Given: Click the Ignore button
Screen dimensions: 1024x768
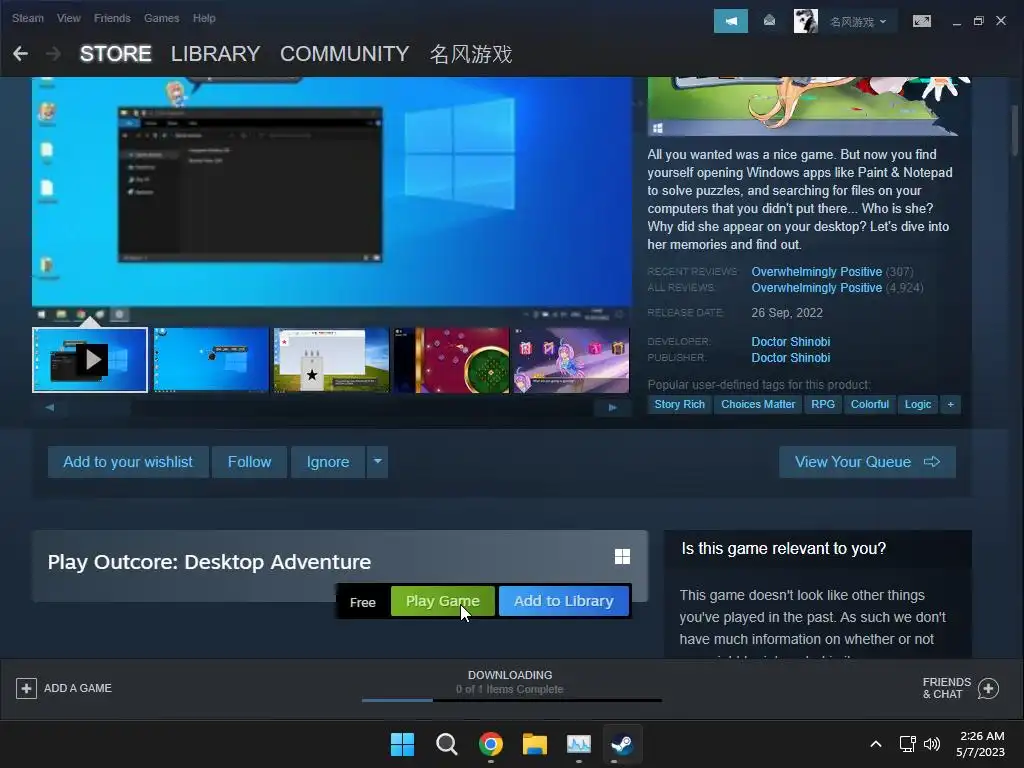Looking at the screenshot, I should [x=328, y=462].
